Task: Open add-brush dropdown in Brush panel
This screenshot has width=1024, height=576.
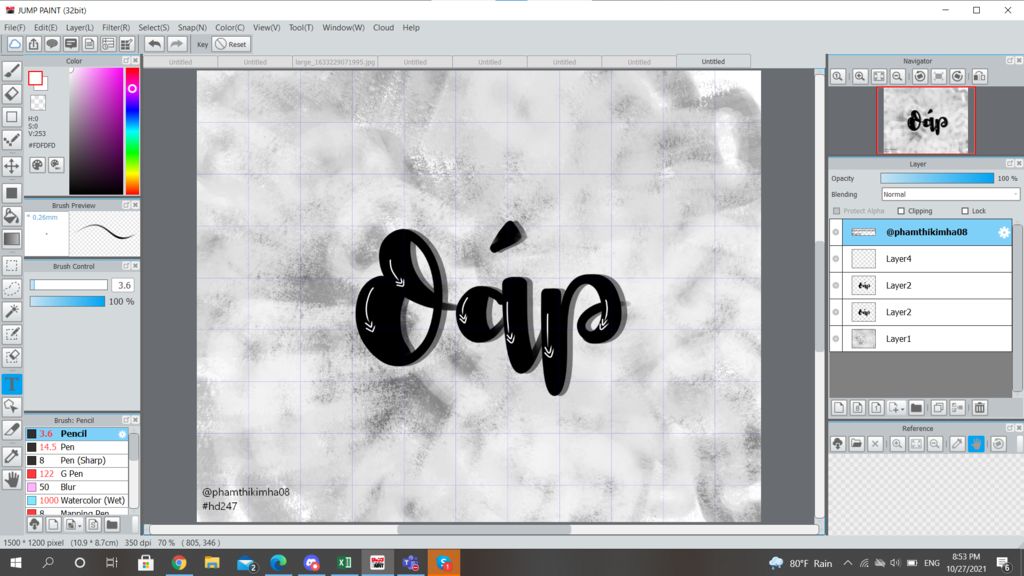Action: coord(80,525)
